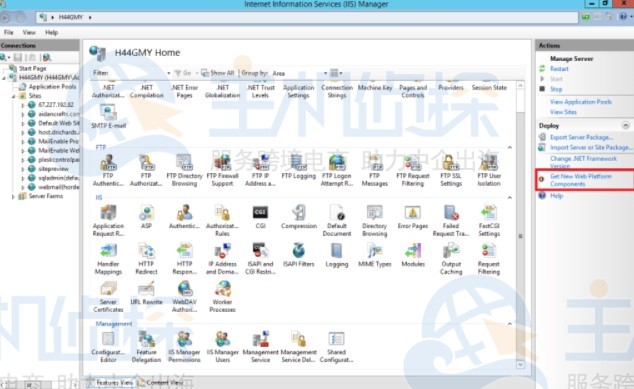Click View Sites link
The height and width of the screenshot is (389, 634).
[563, 112]
